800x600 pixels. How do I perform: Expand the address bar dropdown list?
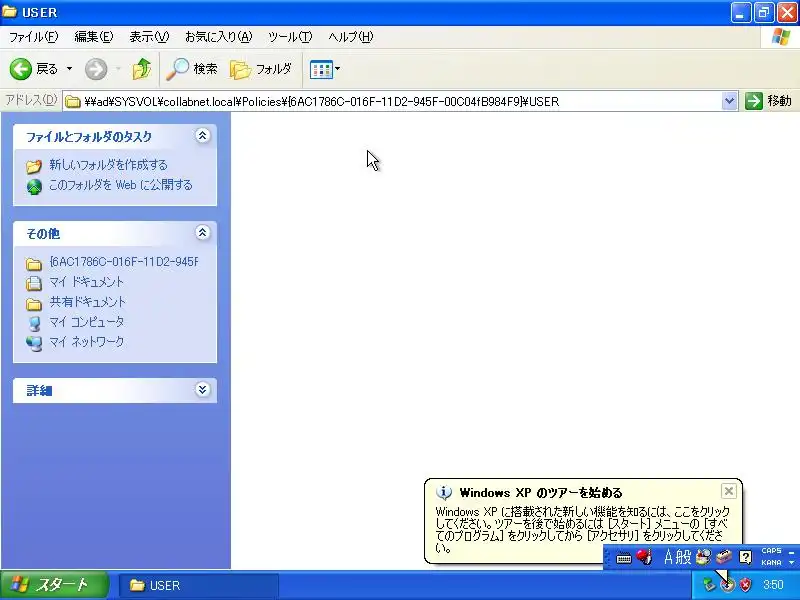(x=730, y=102)
